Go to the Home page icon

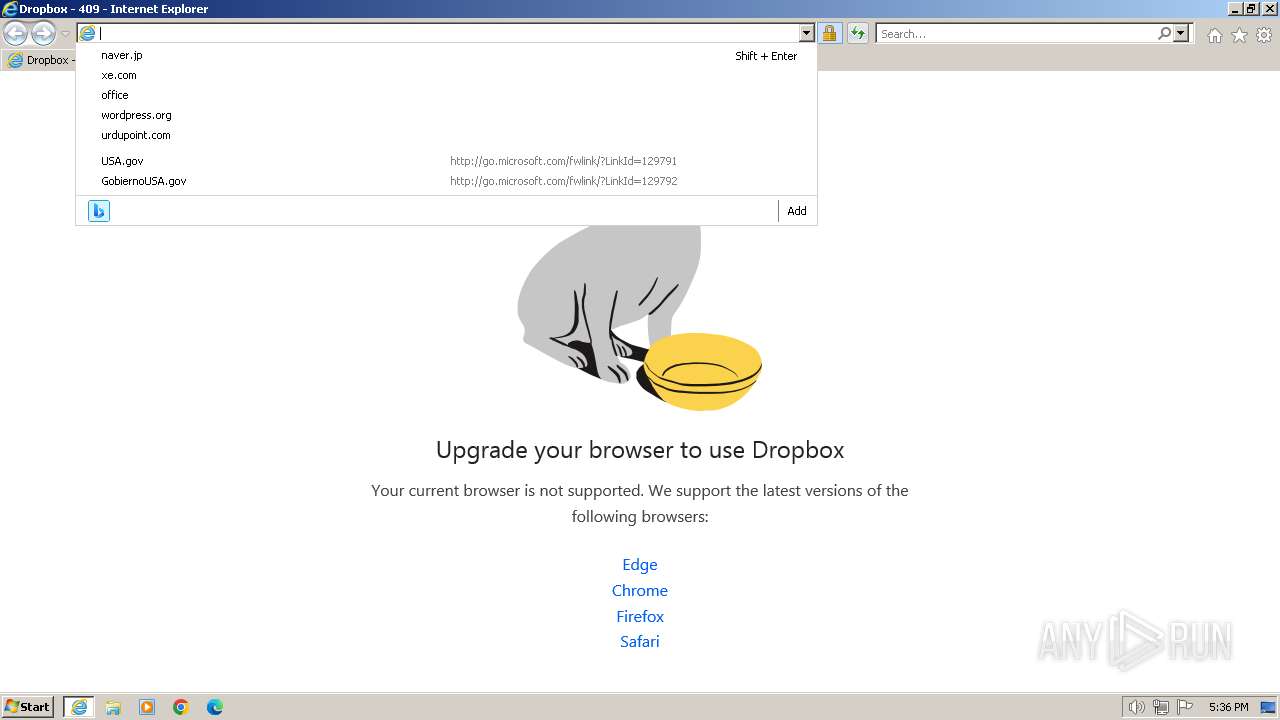pyautogui.click(x=1214, y=35)
